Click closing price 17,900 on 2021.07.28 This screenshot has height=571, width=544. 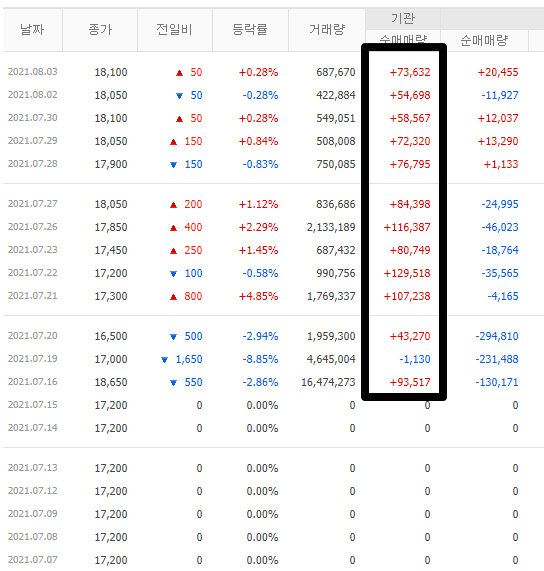111,164
